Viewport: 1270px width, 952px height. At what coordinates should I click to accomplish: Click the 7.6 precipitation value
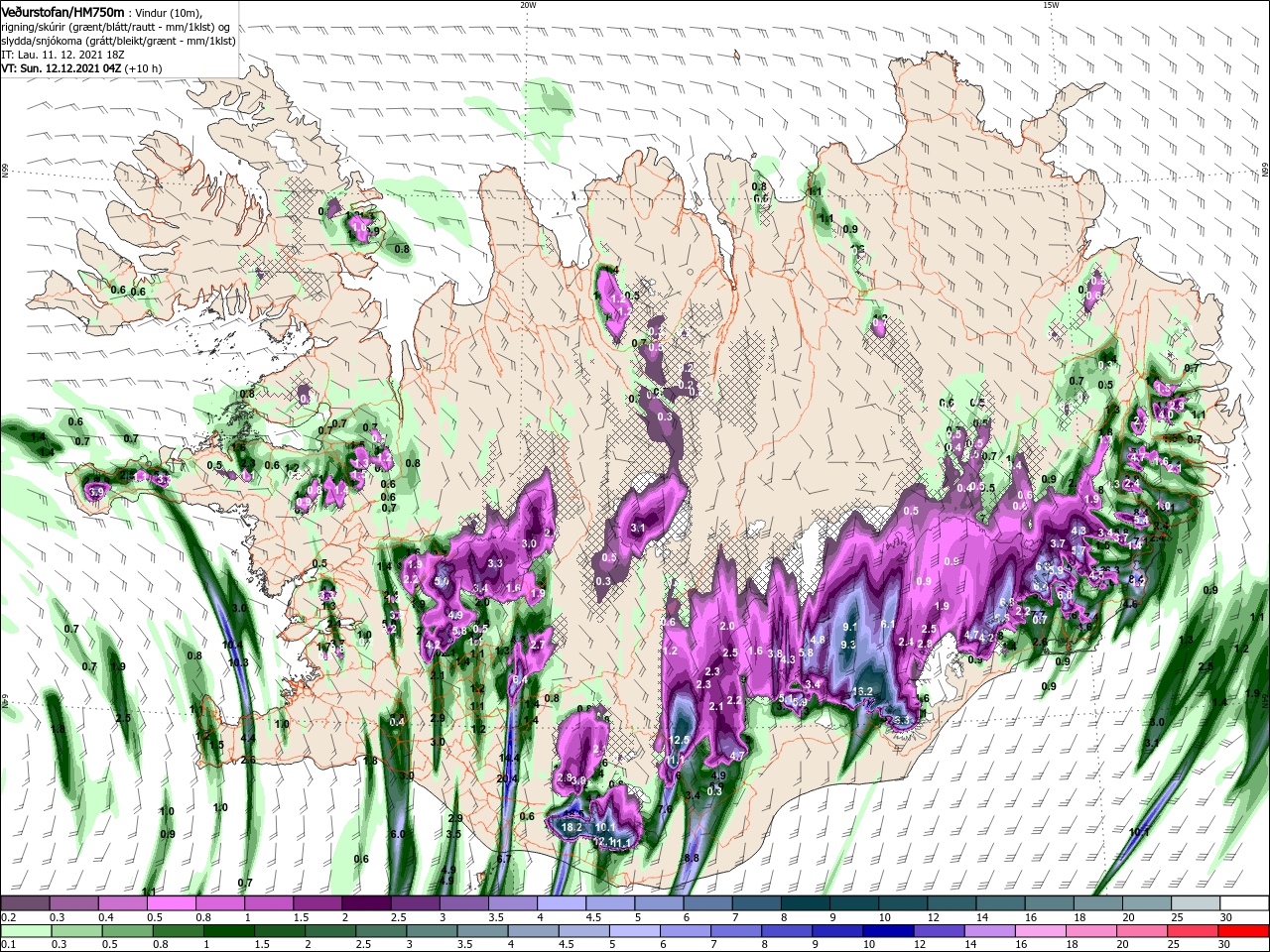click(x=664, y=809)
